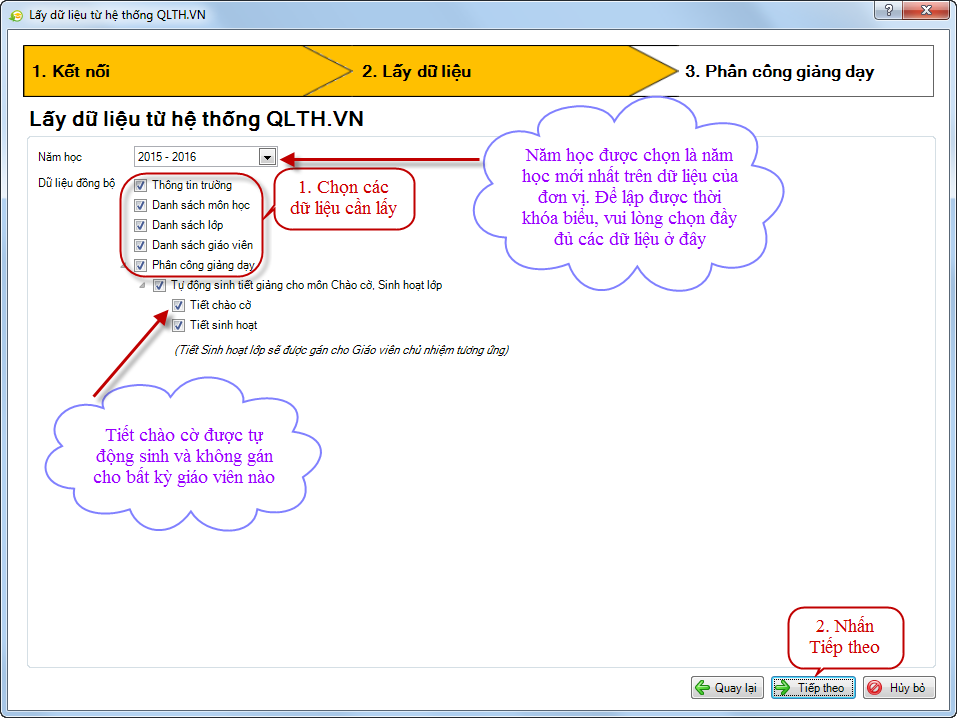This screenshot has height=718, width=957.
Task: Close the Lấy dữ liệu dialog window
Action: [x=925, y=10]
